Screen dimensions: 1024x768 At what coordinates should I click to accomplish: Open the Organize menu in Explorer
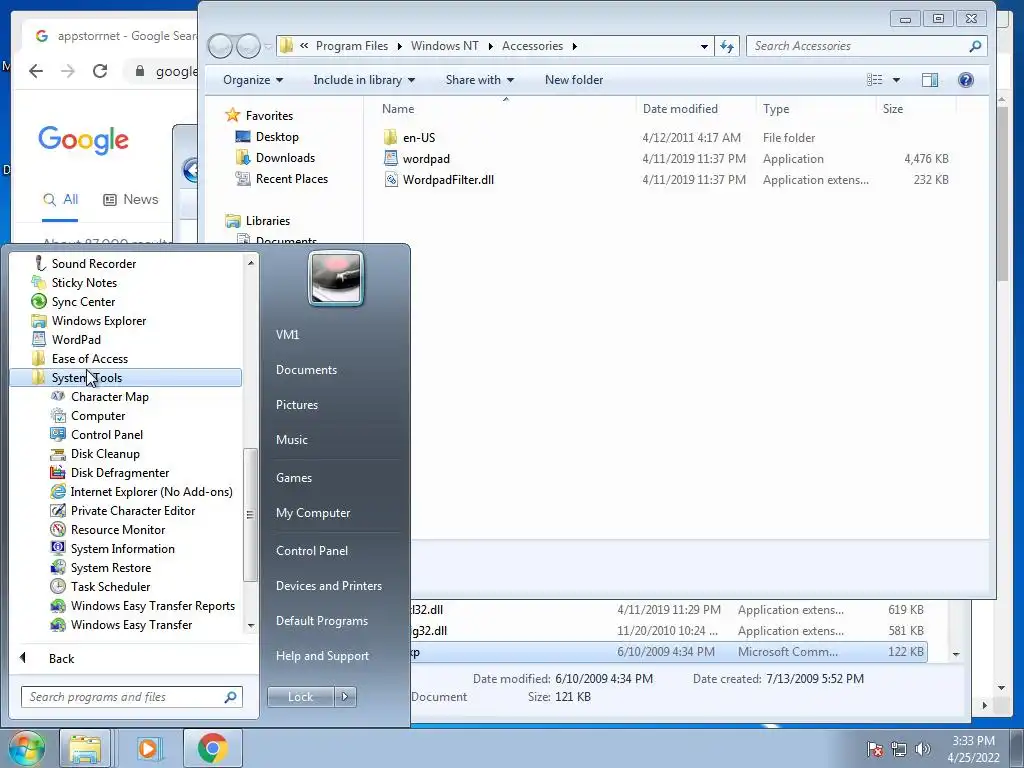253,80
